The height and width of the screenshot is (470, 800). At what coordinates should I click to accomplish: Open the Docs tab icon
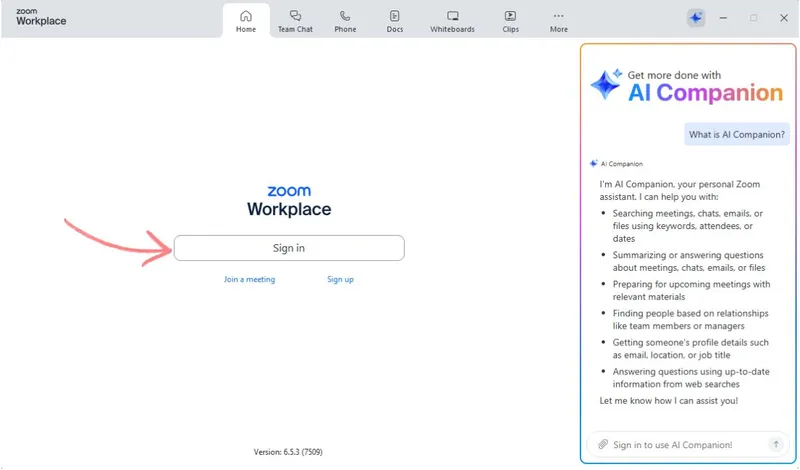(395, 16)
